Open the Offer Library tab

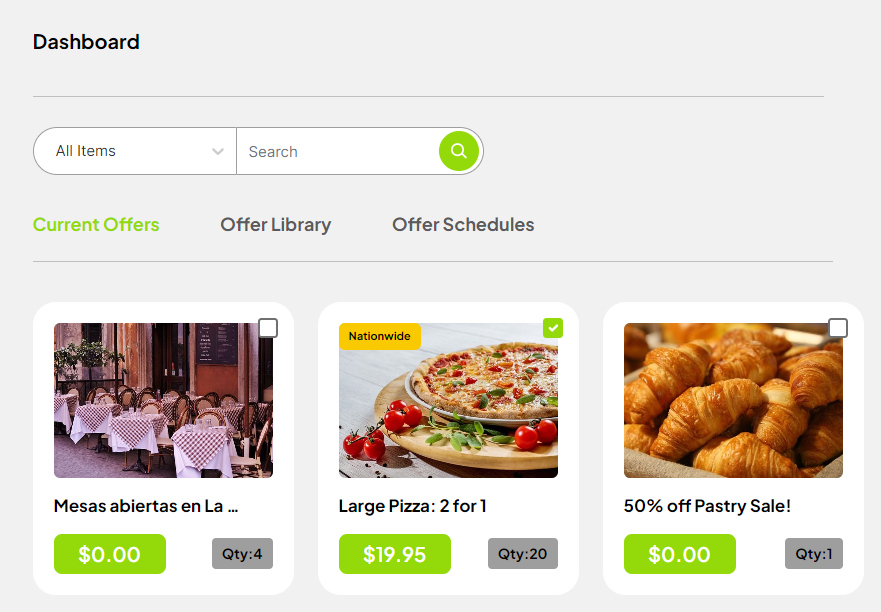pos(275,225)
